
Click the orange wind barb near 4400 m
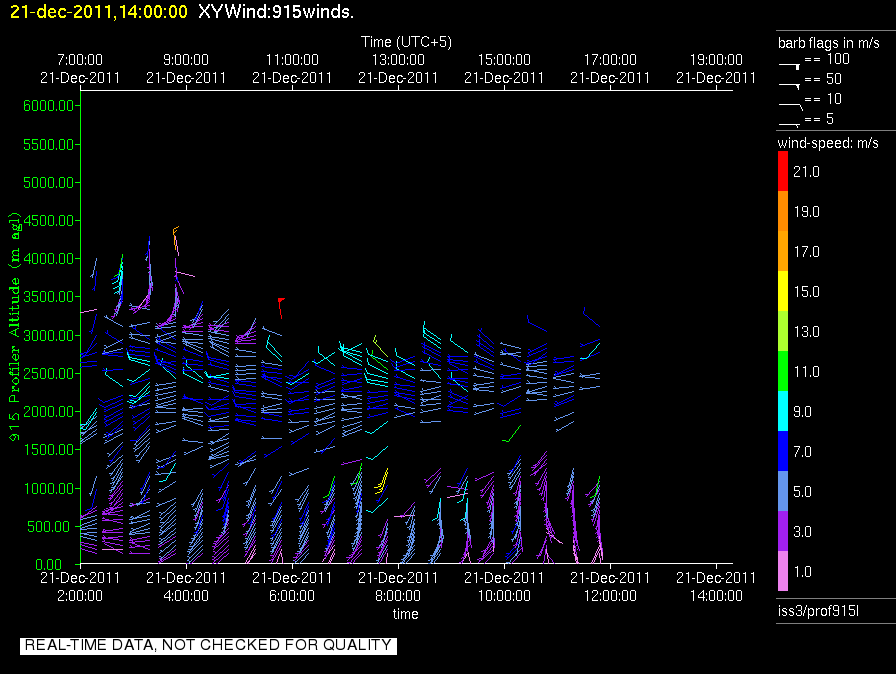pyautogui.click(x=176, y=238)
